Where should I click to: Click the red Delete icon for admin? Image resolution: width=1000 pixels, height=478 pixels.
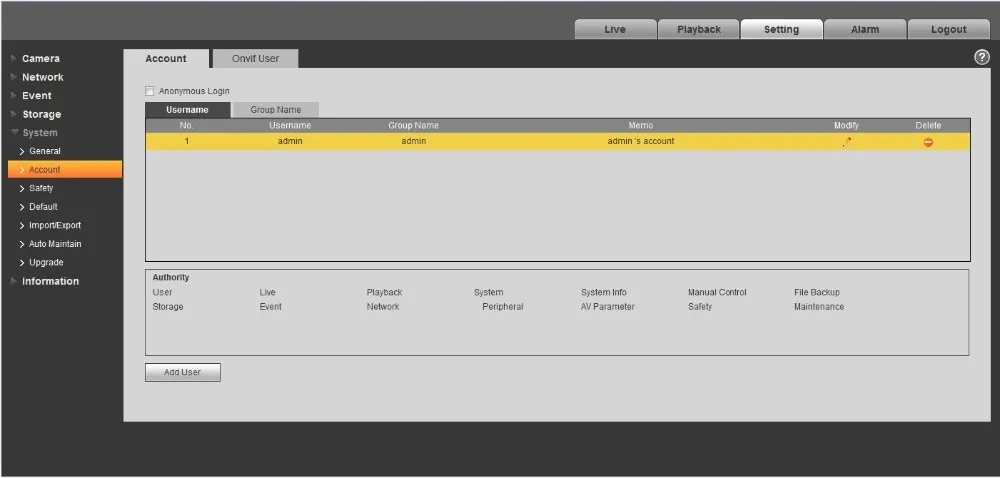[x=928, y=142]
